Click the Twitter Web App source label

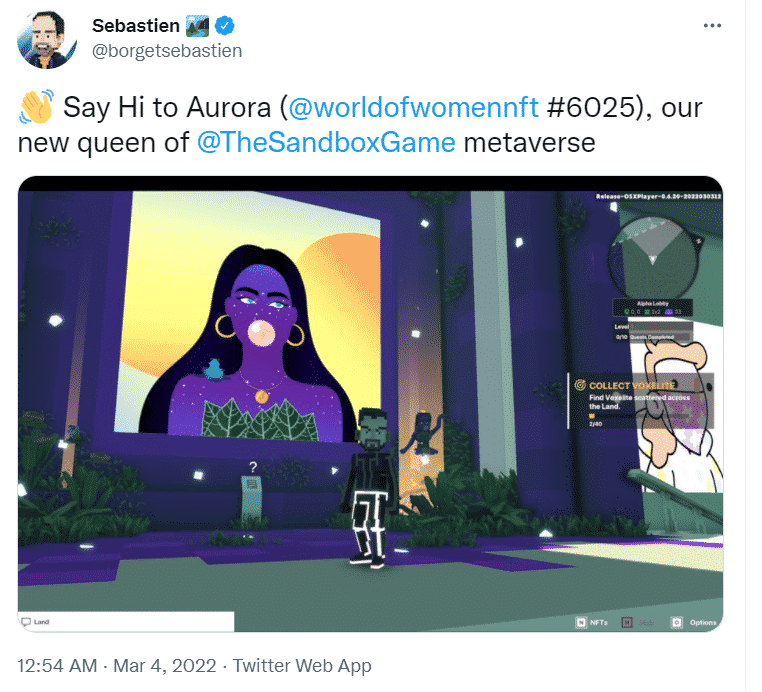pyautogui.click(x=302, y=665)
